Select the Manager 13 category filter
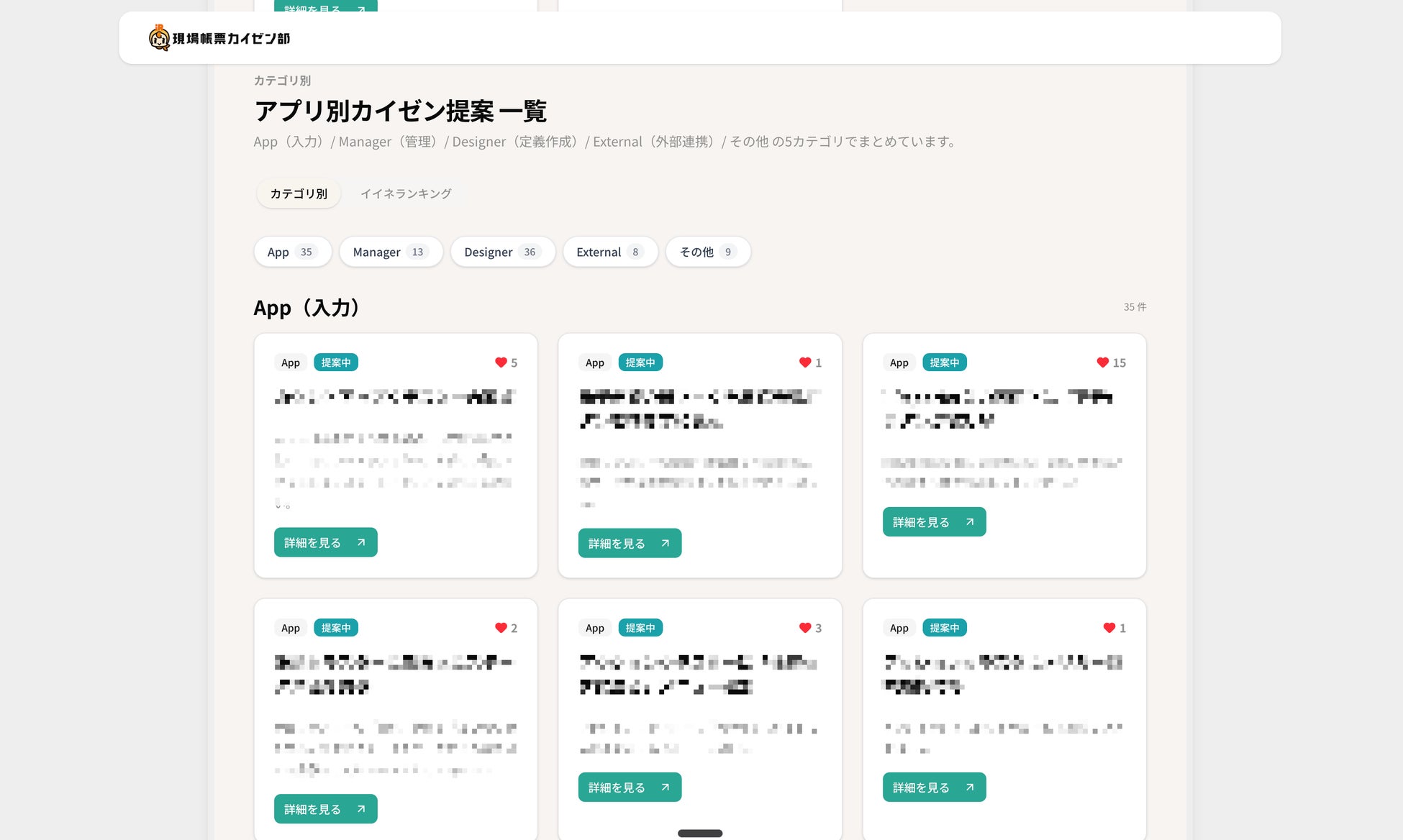 tap(391, 252)
